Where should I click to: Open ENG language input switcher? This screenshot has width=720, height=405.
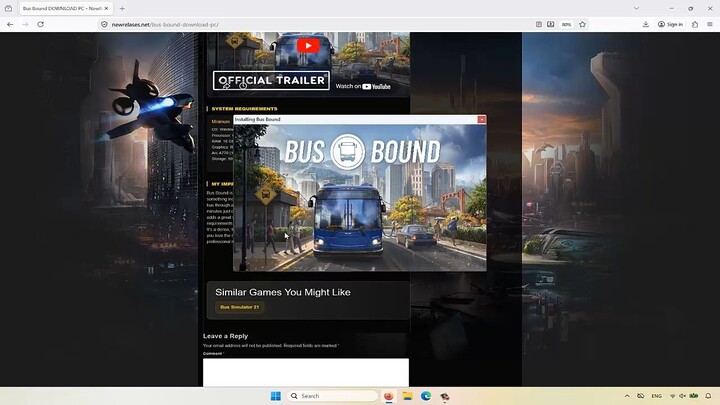657,396
